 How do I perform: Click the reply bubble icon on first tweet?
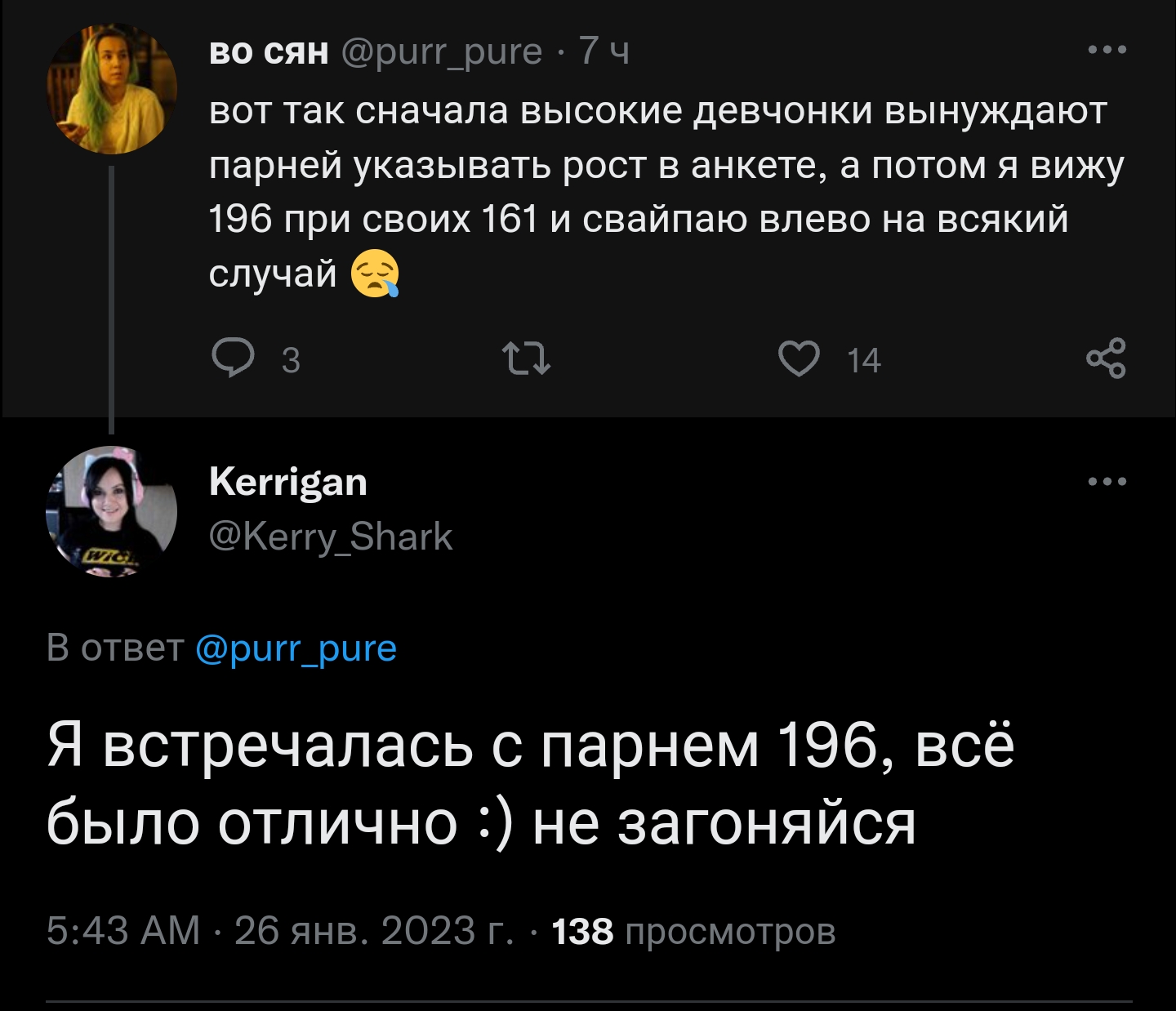pos(232,359)
